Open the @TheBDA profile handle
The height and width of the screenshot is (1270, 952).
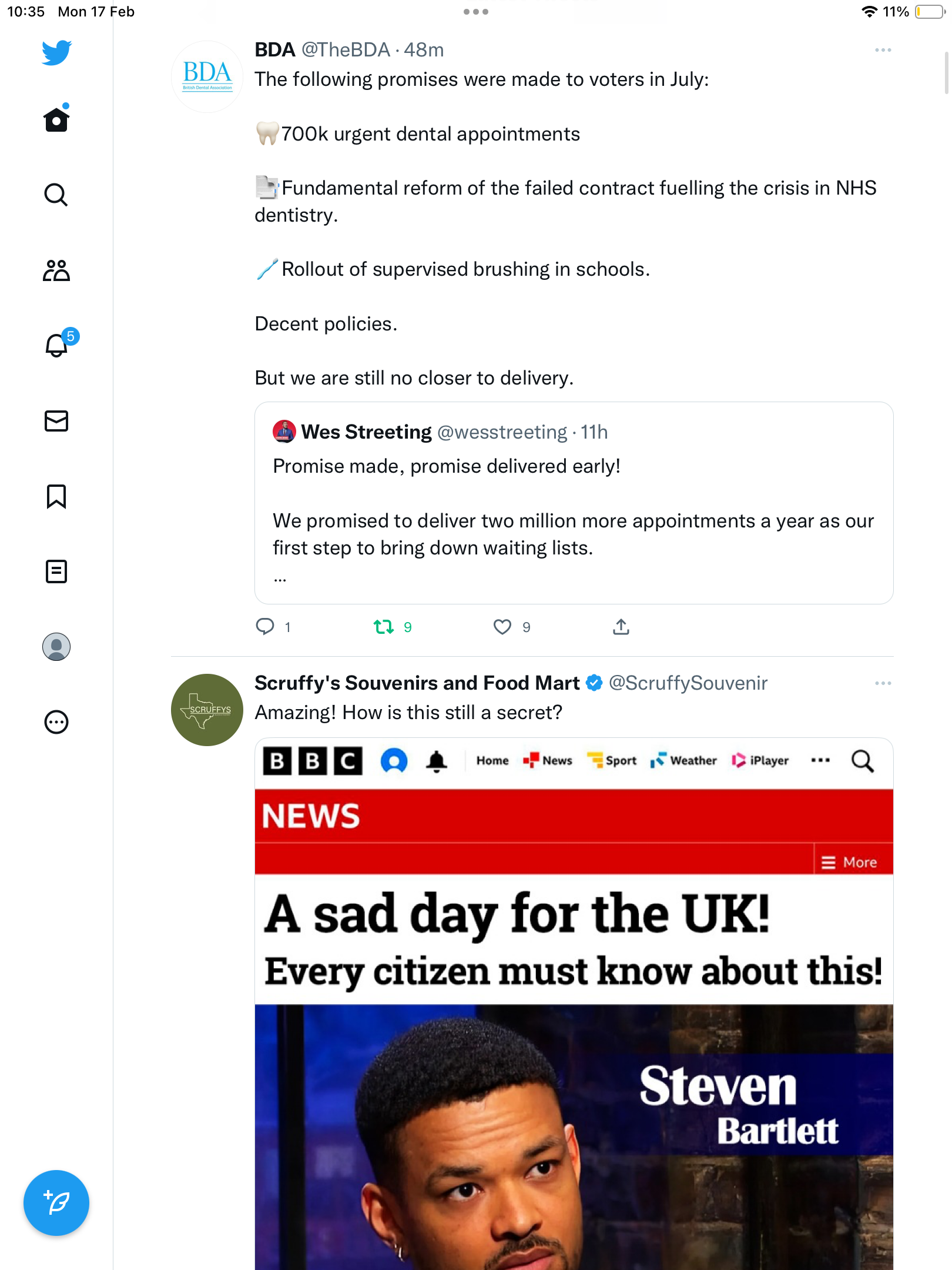click(x=346, y=50)
